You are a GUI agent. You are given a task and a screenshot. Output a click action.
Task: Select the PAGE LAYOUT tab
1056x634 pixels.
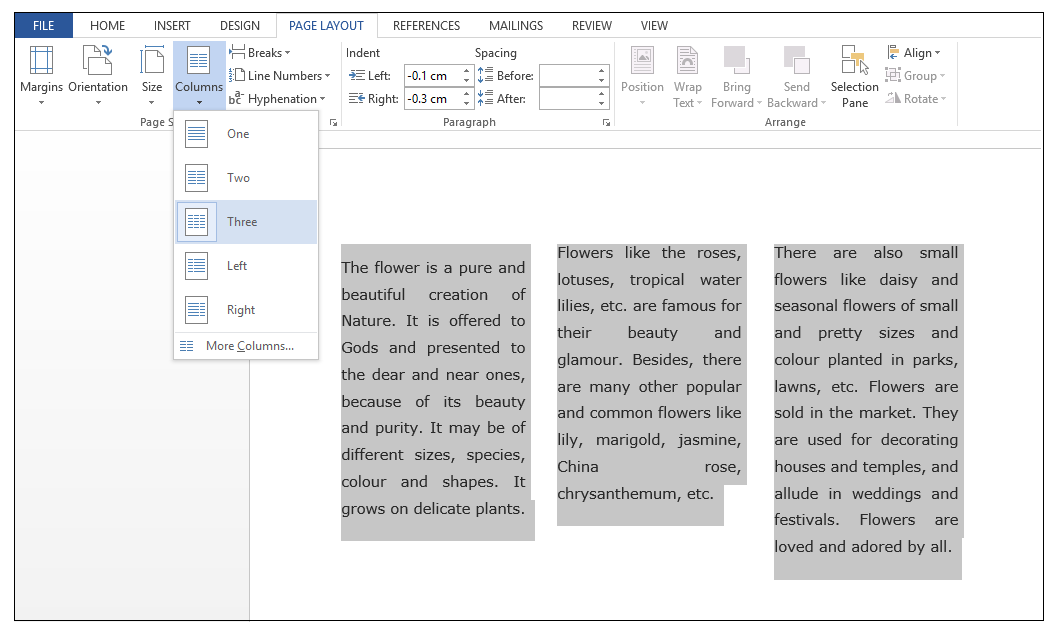[x=326, y=26]
